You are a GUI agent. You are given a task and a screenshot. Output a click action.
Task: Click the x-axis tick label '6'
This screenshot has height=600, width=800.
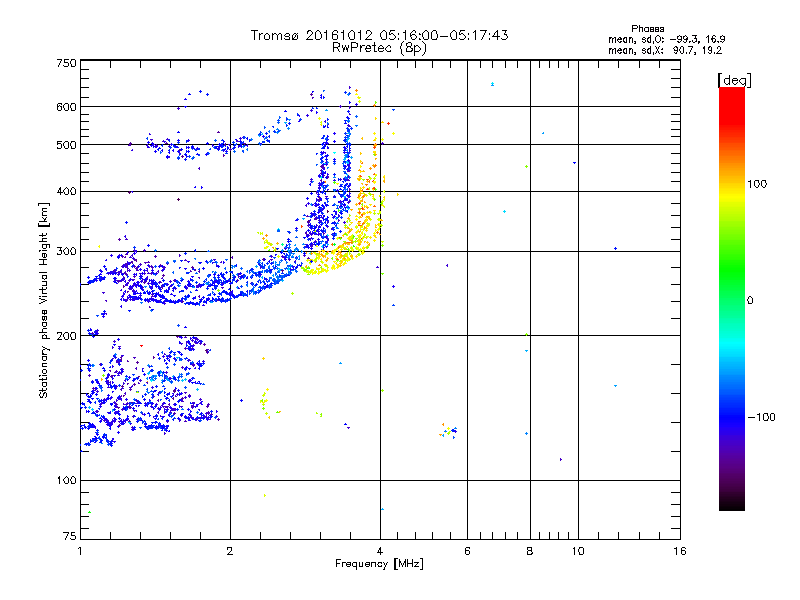[x=467, y=551]
